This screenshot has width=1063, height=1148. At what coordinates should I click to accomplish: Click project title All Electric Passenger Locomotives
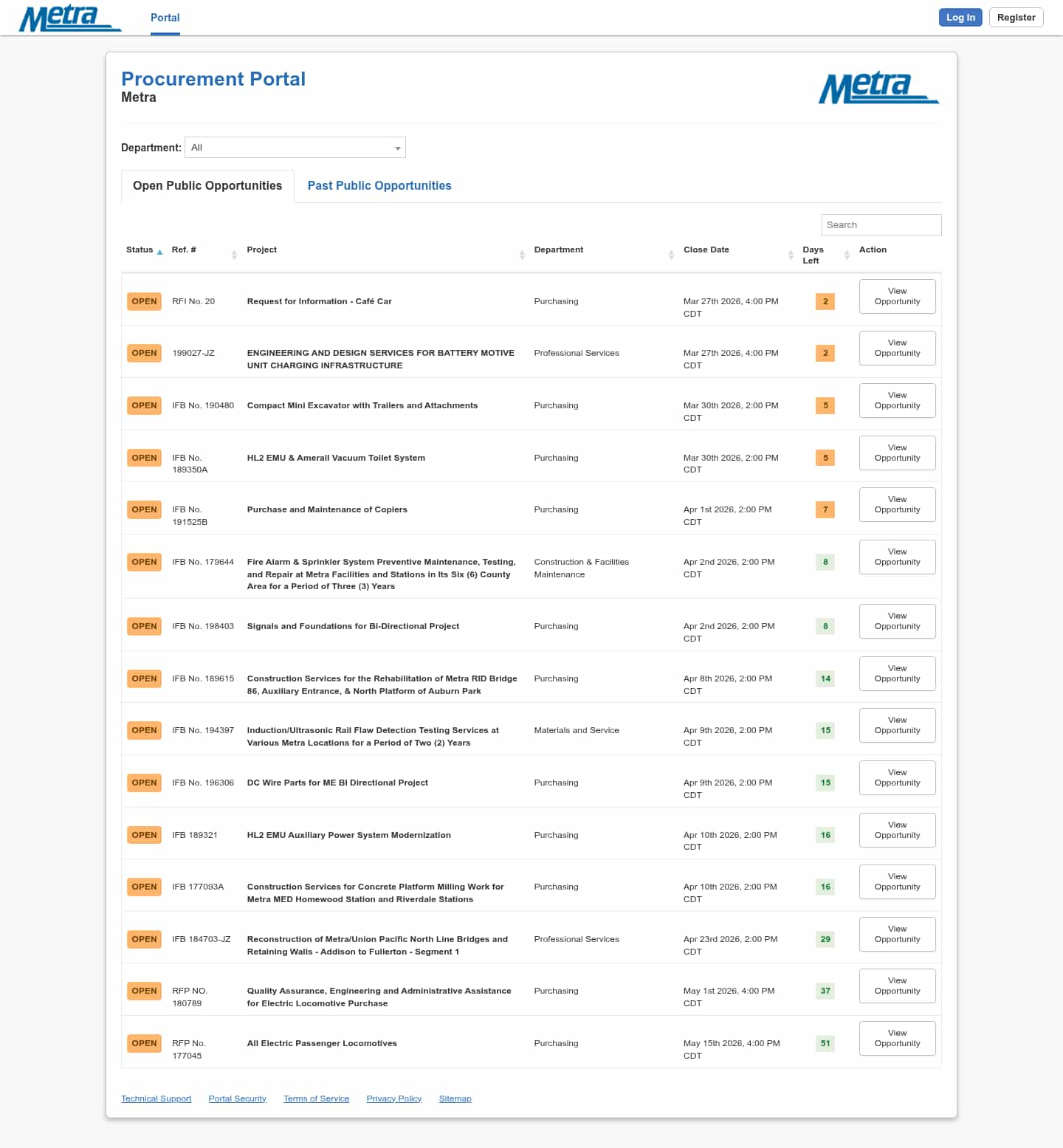click(322, 1043)
